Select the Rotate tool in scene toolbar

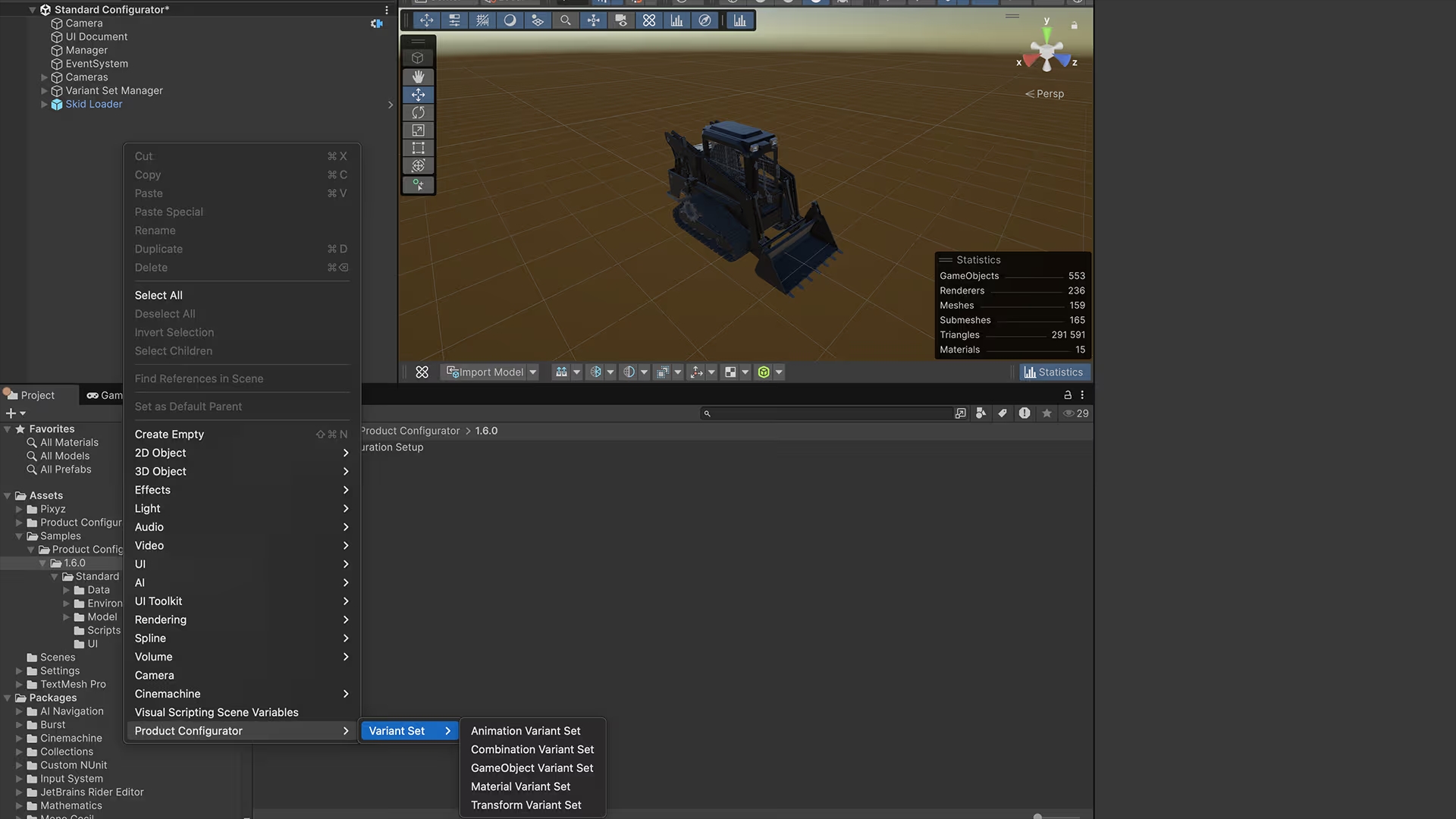click(418, 112)
